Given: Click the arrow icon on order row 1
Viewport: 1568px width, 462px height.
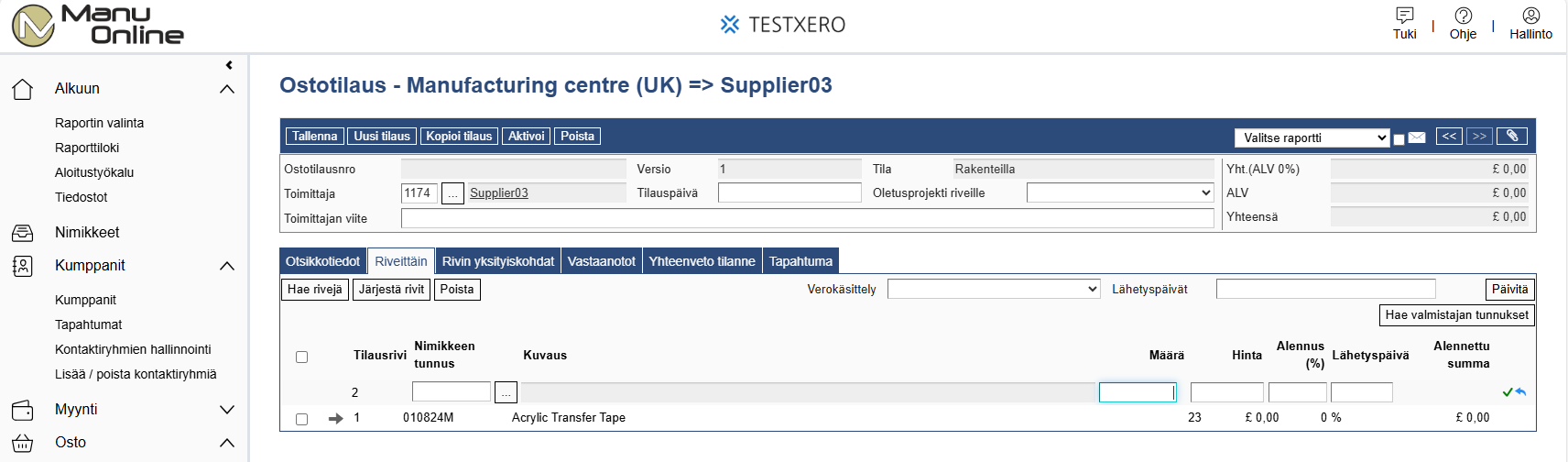Looking at the screenshot, I should [x=335, y=418].
